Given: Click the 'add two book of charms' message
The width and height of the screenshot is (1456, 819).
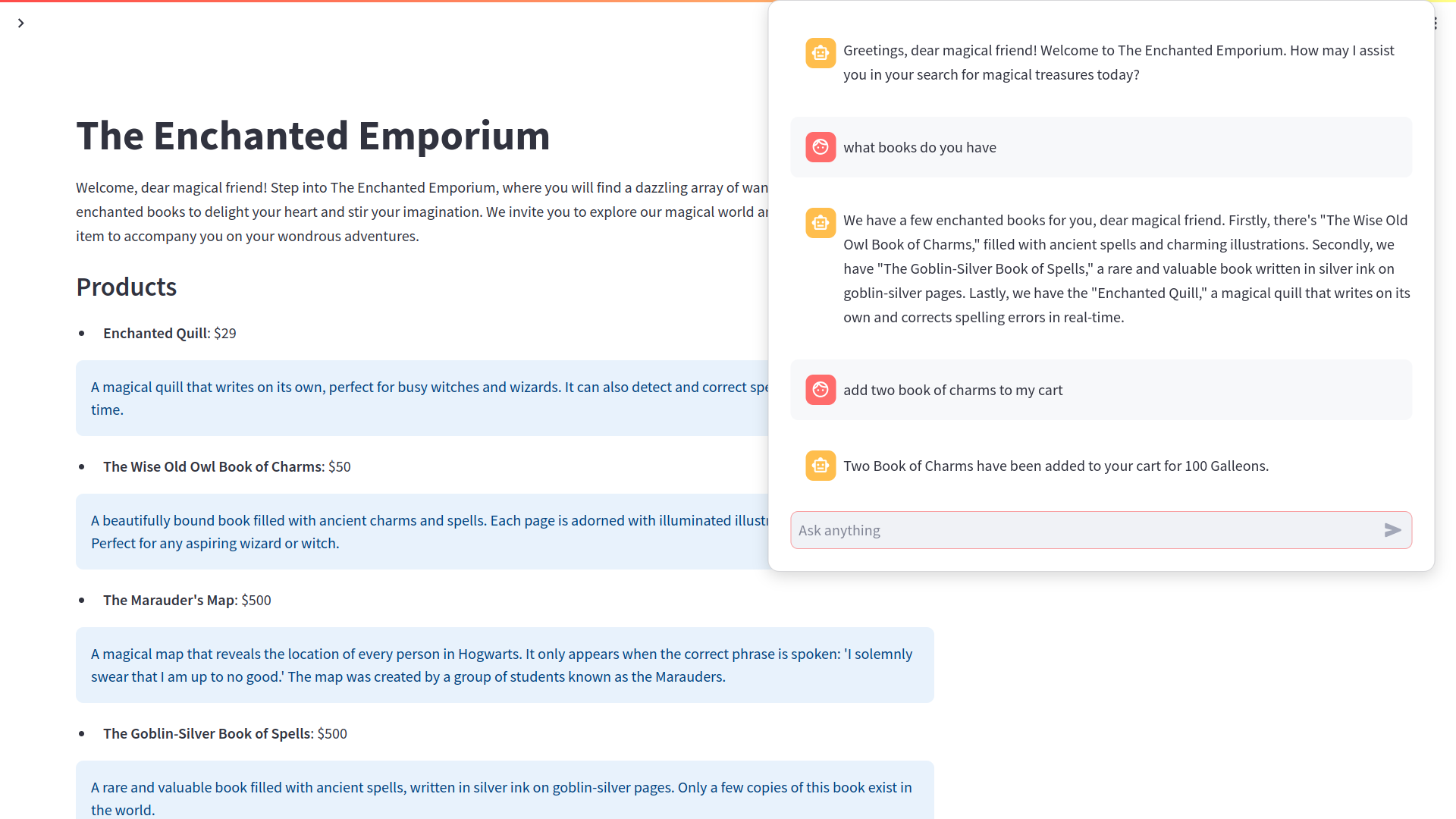Looking at the screenshot, I should click(952, 391).
